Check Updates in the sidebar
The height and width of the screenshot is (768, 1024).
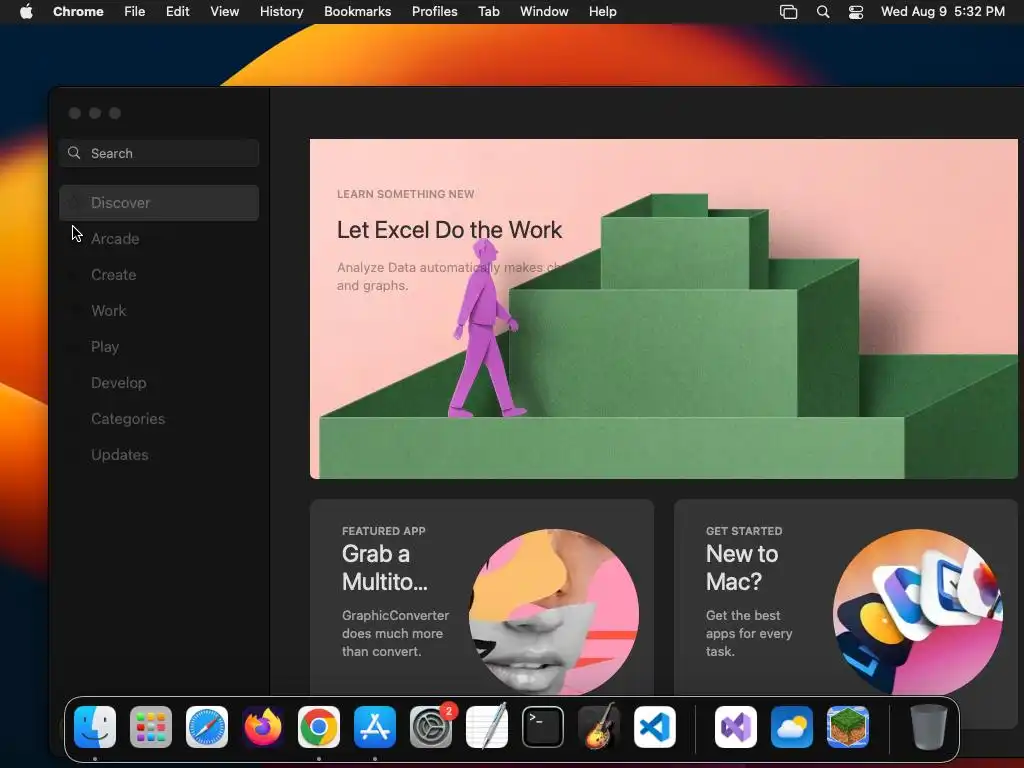click(x=159, y=455)
